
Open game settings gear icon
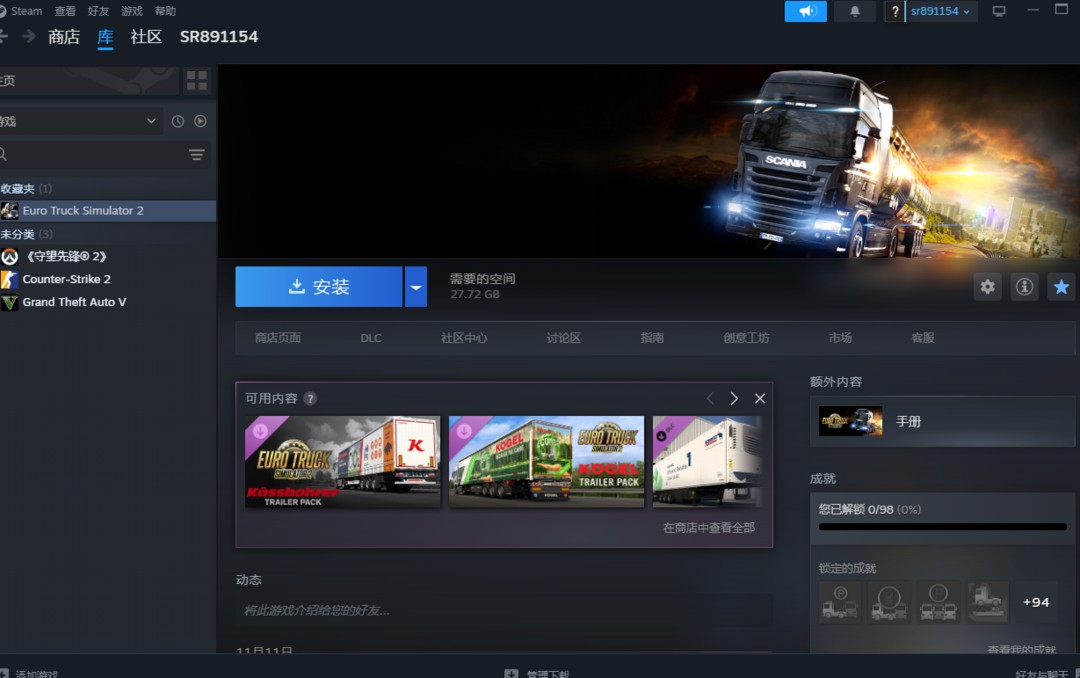(x=987, y=287)
